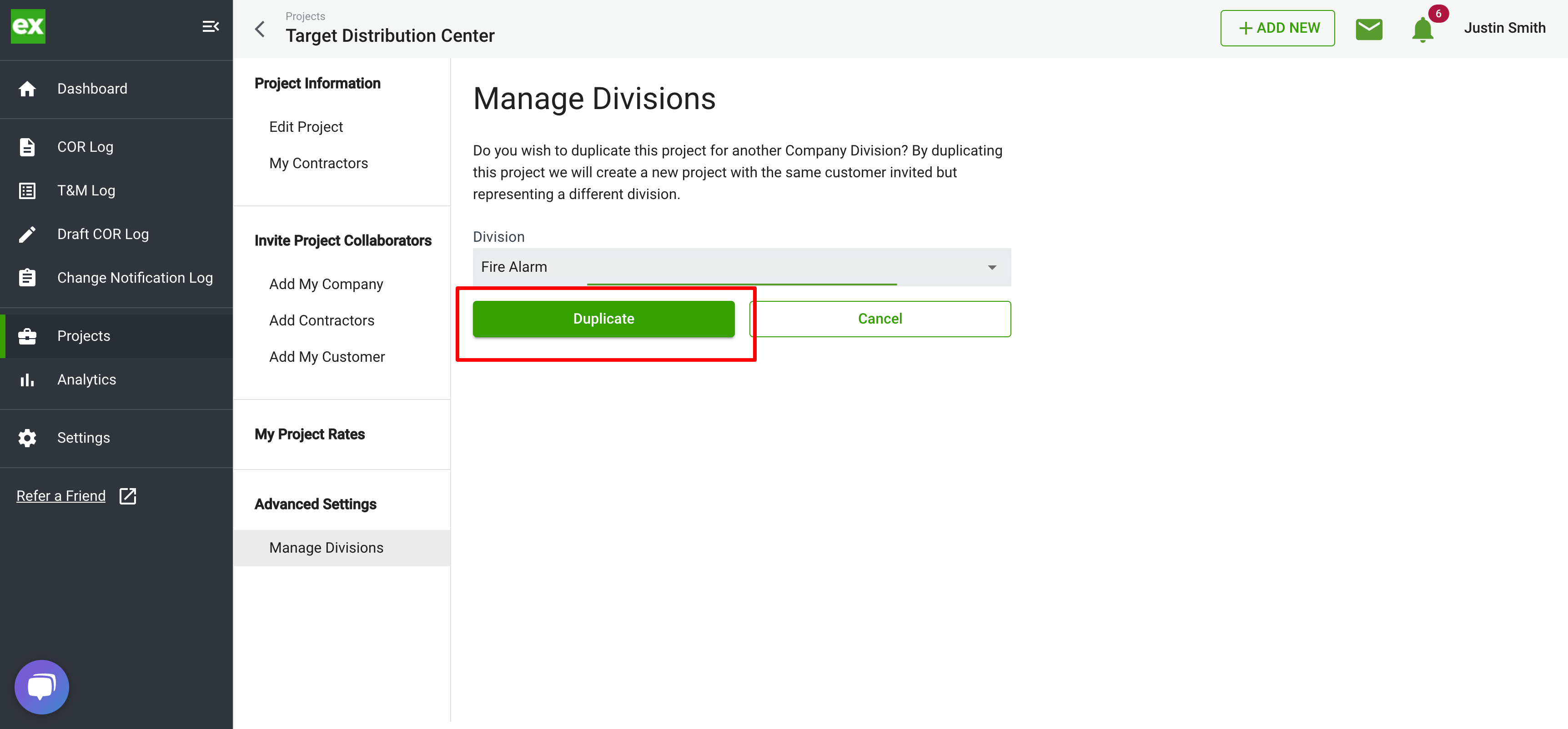
Task: Click the Projects briefcase icon
Action: [27, 336]
